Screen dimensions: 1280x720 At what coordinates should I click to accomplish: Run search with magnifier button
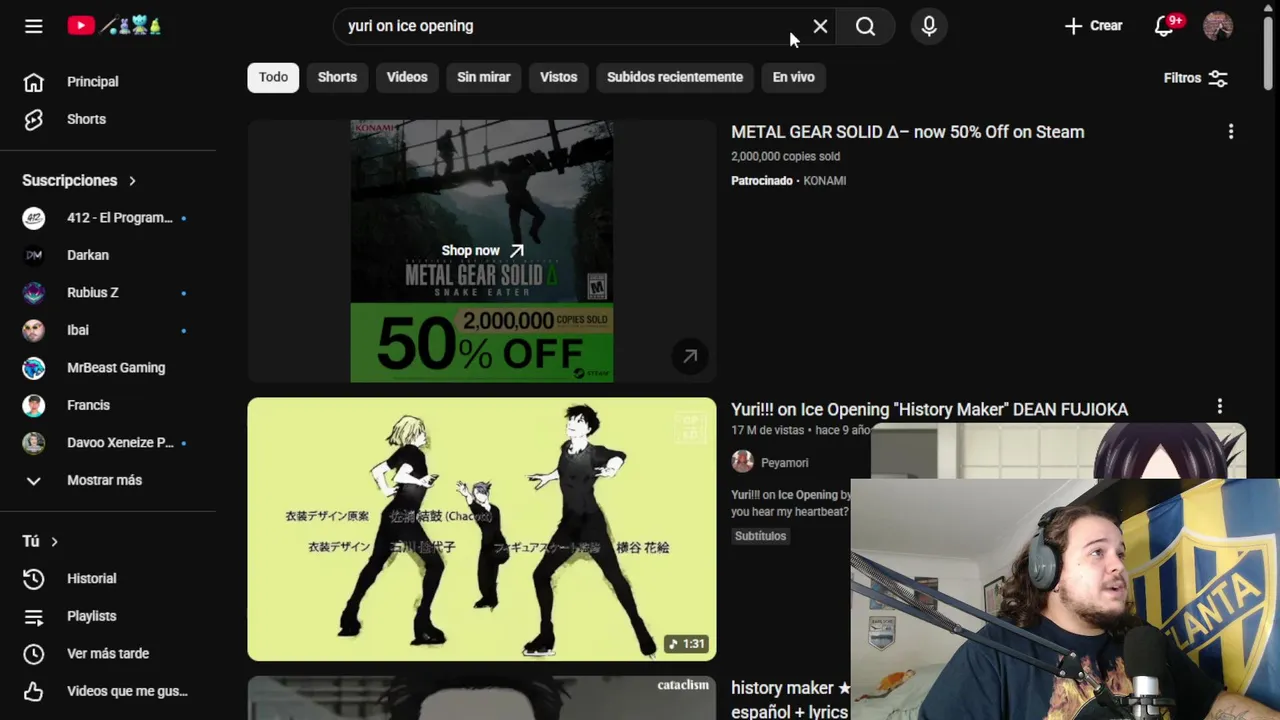866,26
